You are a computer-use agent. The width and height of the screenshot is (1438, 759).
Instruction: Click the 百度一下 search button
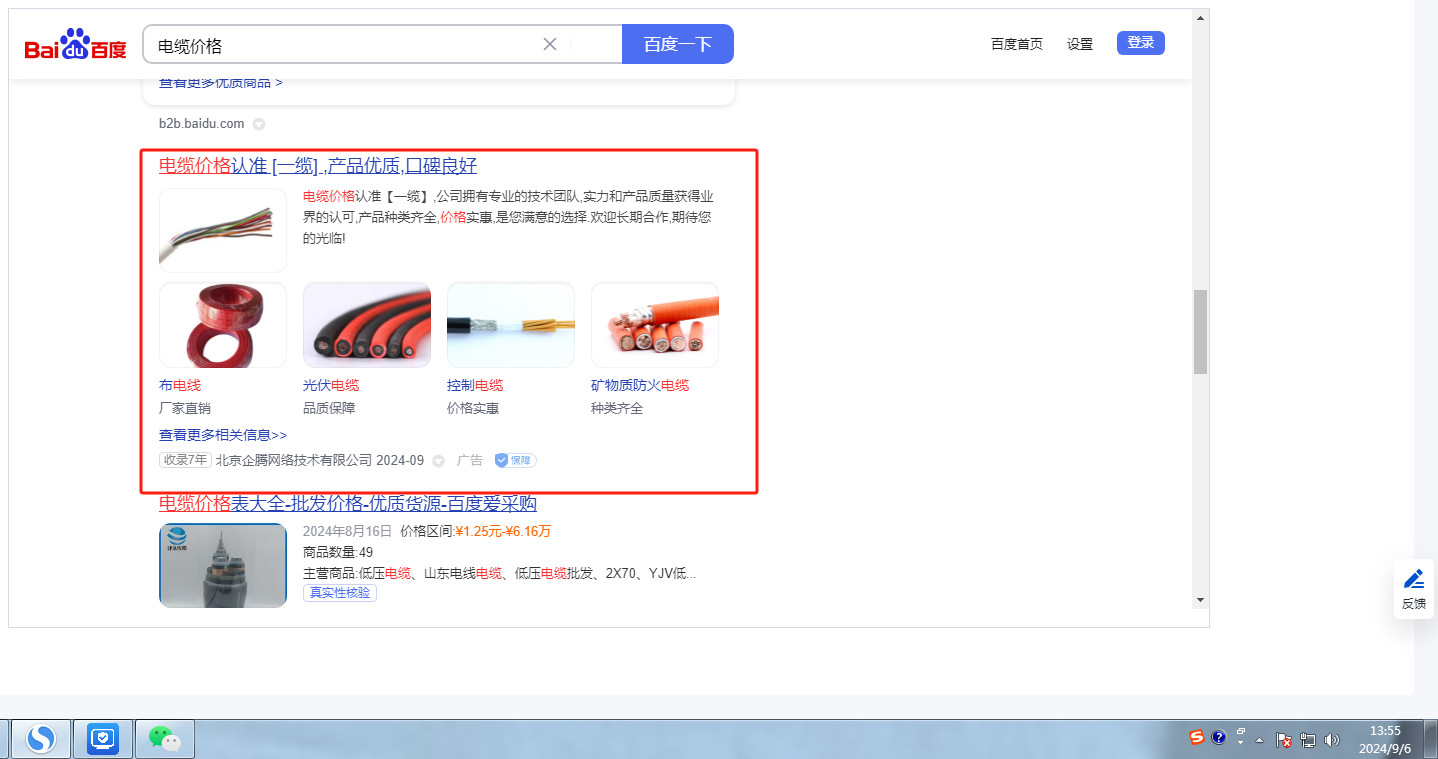coord(678,44)
